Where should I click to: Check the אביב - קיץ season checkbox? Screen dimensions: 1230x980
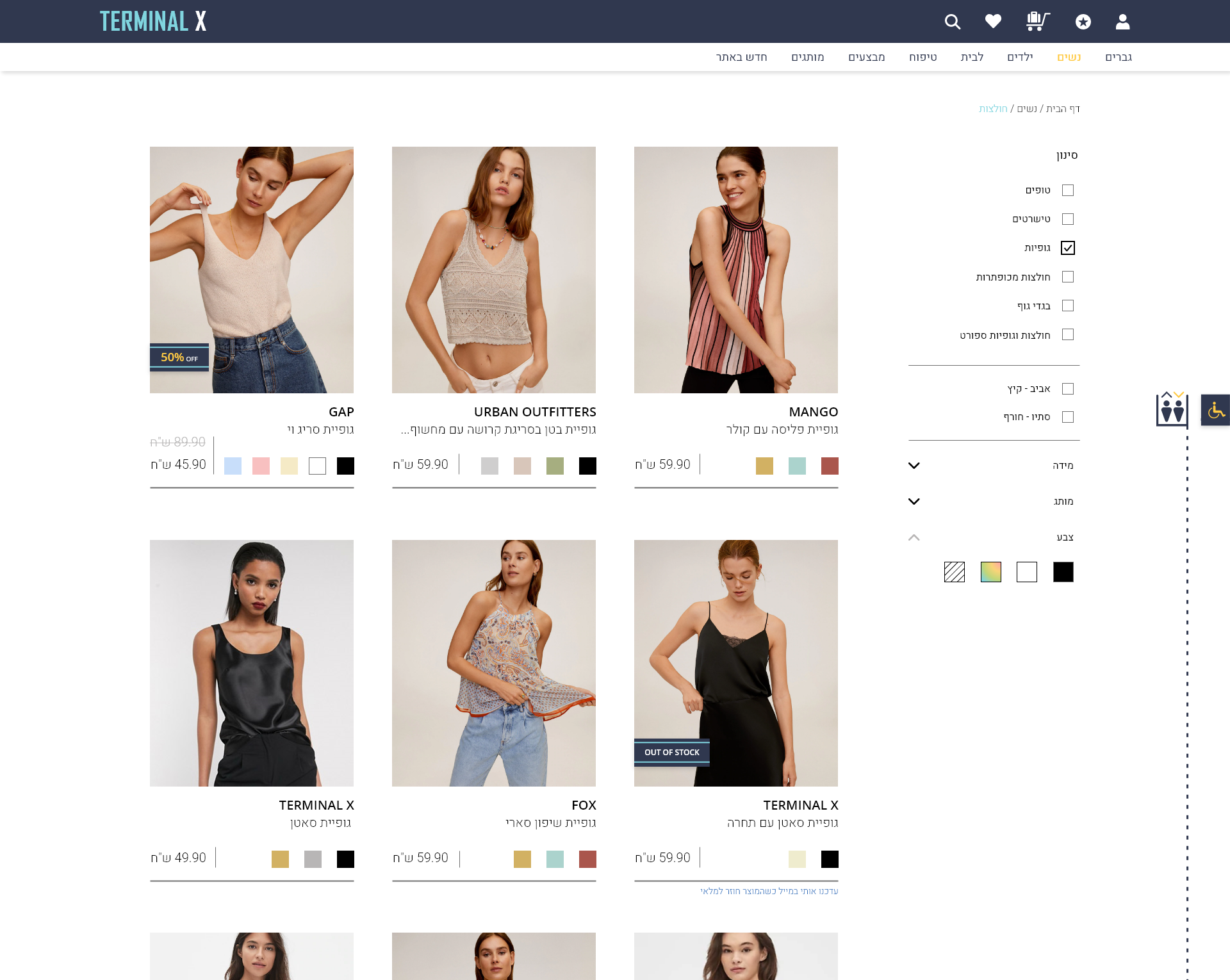(1068, 389)
